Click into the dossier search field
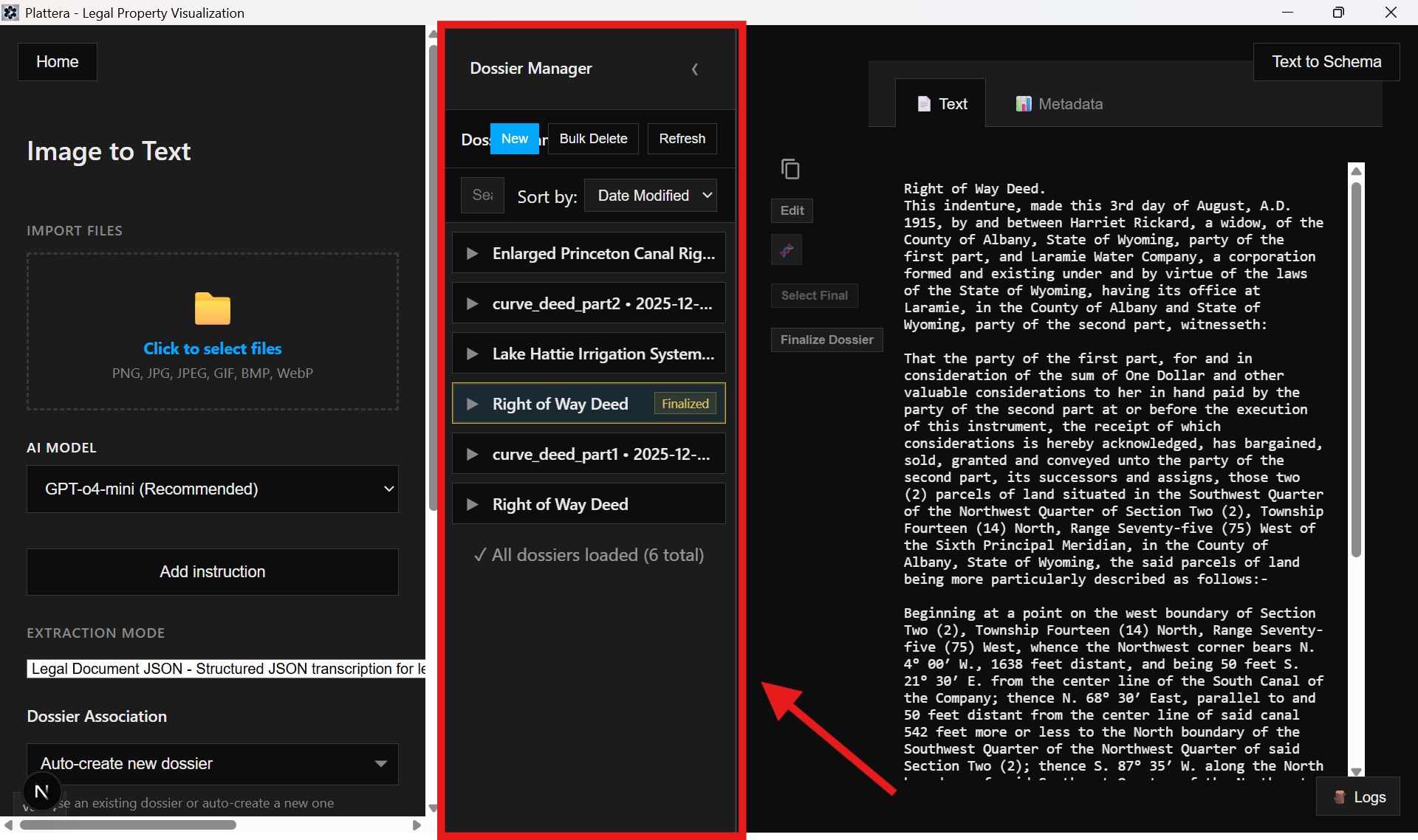Screen dimensions: 1418x840 pos(482,195)
